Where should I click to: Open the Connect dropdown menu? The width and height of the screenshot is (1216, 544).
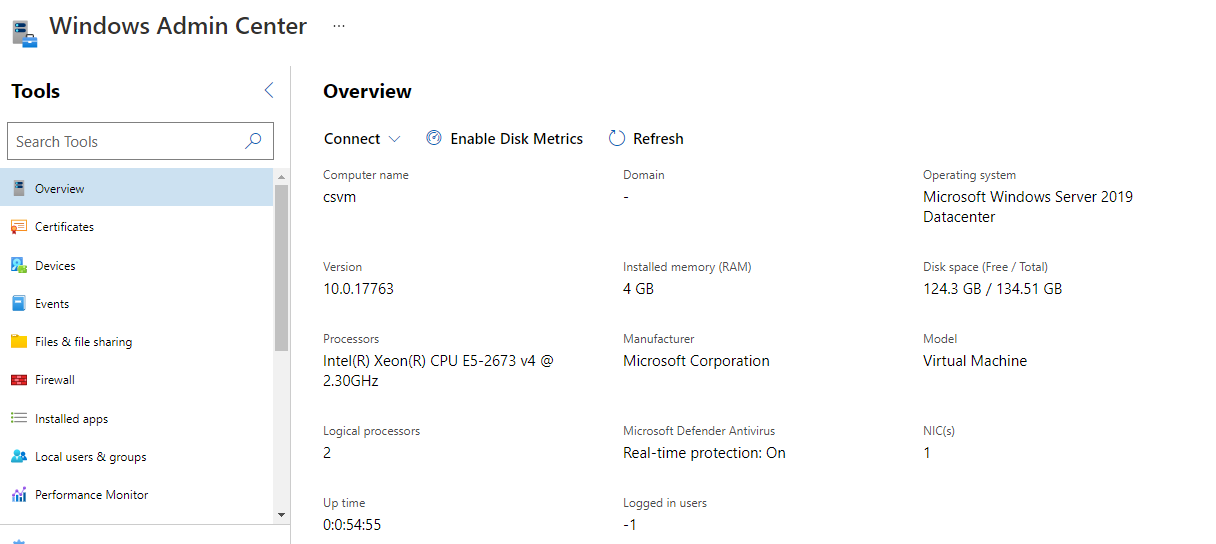(362, 139)
